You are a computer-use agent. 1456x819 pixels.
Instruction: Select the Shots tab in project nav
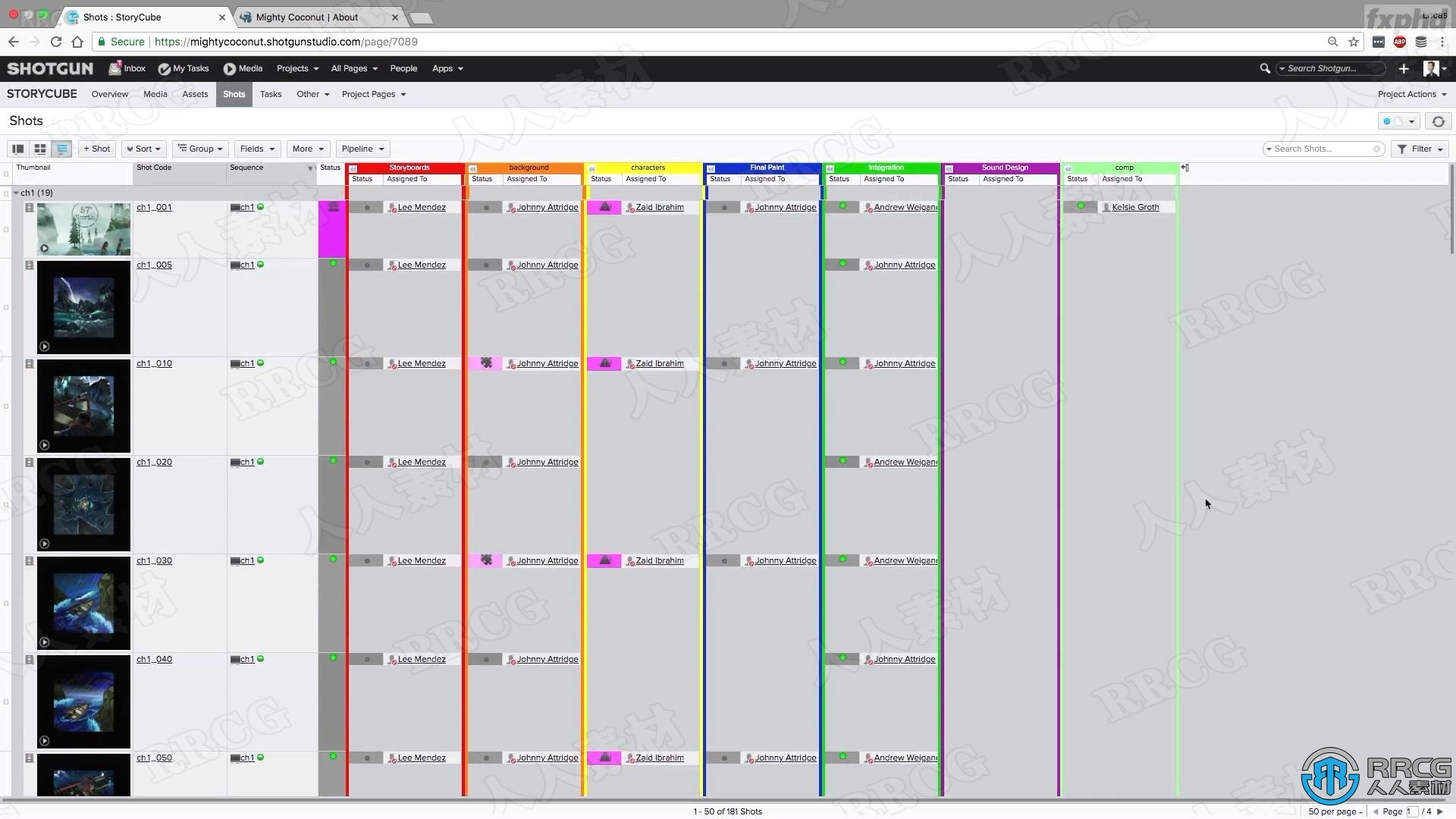tap(234, 93)
